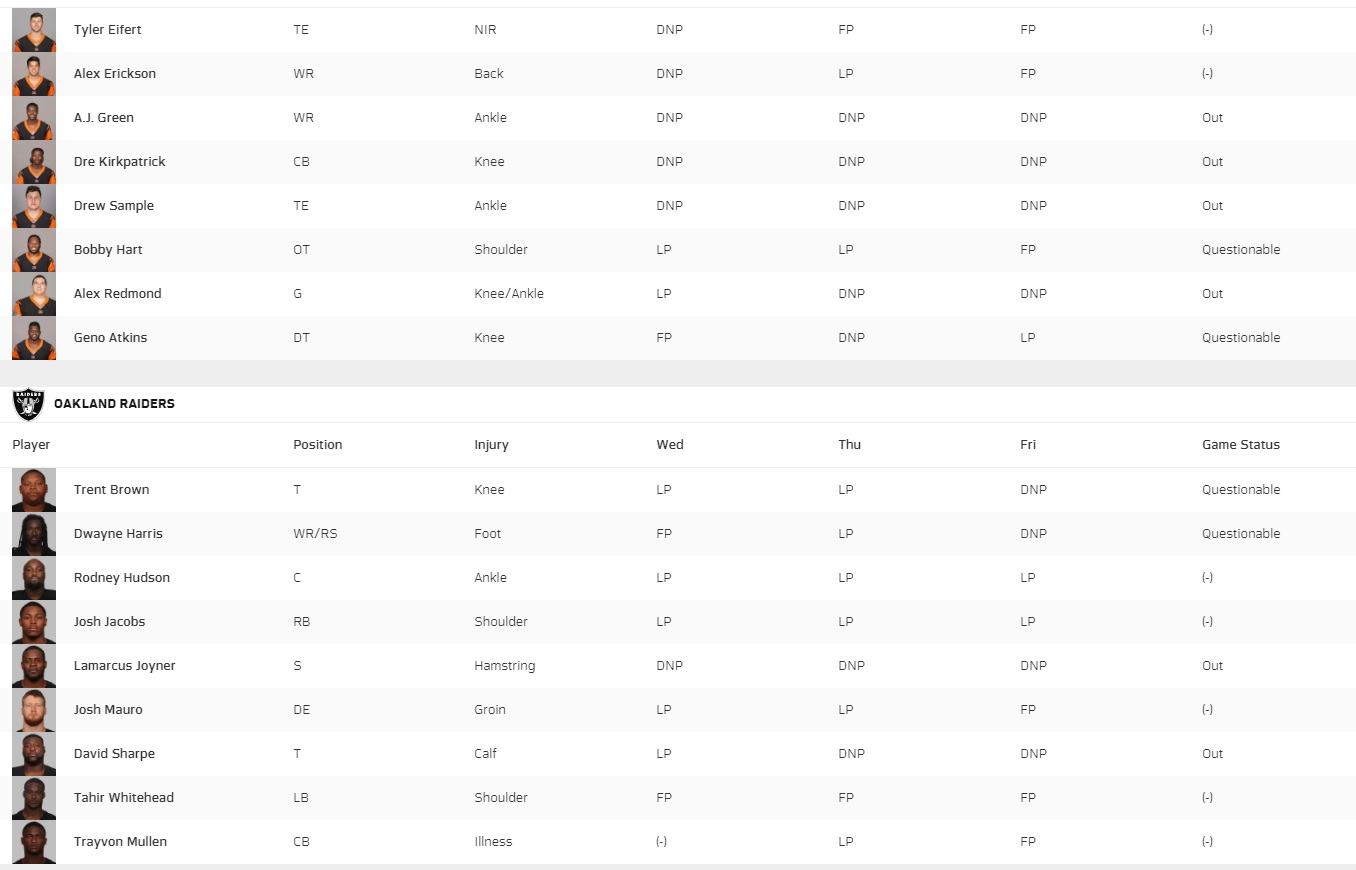1356x870 pixels.
Task: Click the Injury column header
Action: coord(492,445)
